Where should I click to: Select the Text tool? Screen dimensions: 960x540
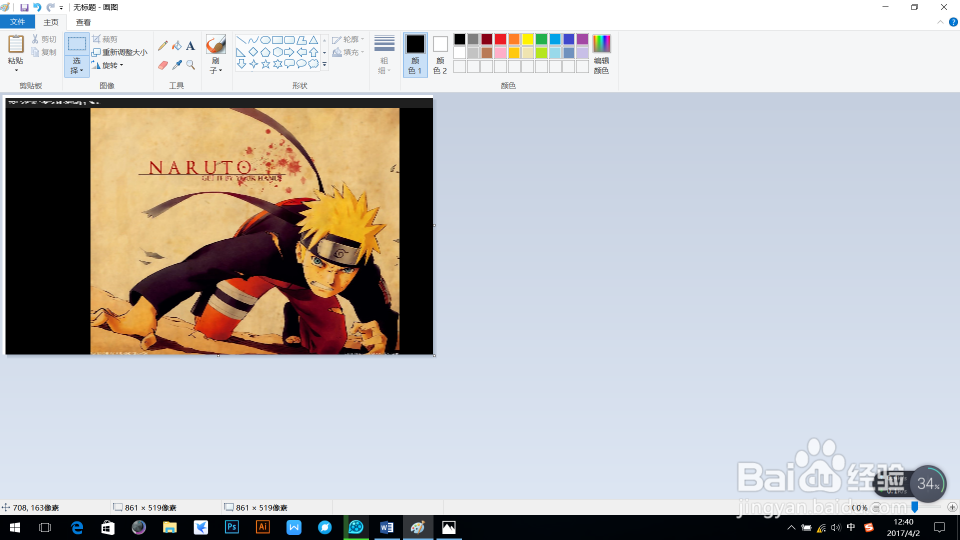tap(190, 46)
